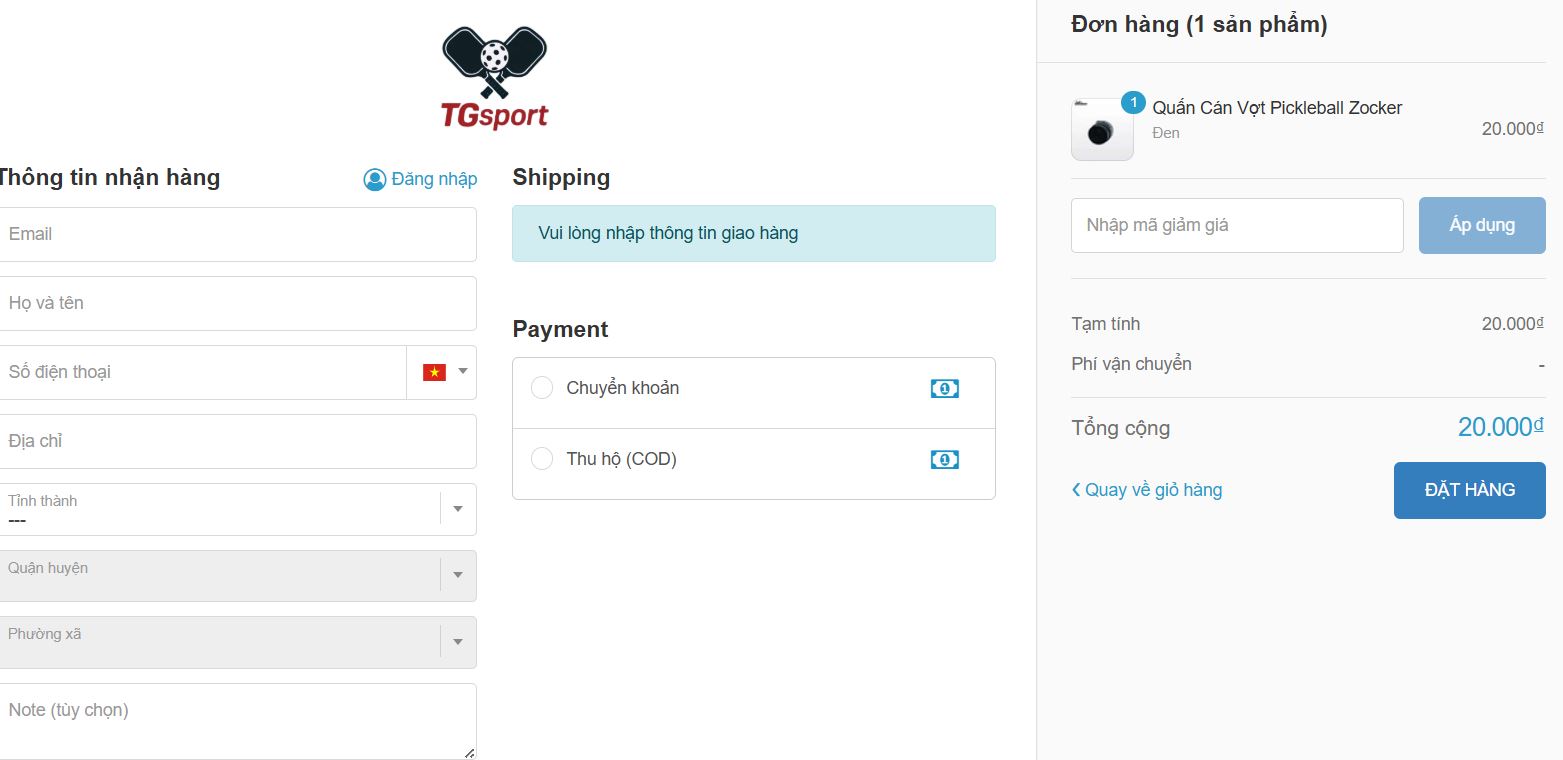This screenshot has width=1563, height=760.
Task: Click the TGsport pickleball logo
Action: (495, 79)
